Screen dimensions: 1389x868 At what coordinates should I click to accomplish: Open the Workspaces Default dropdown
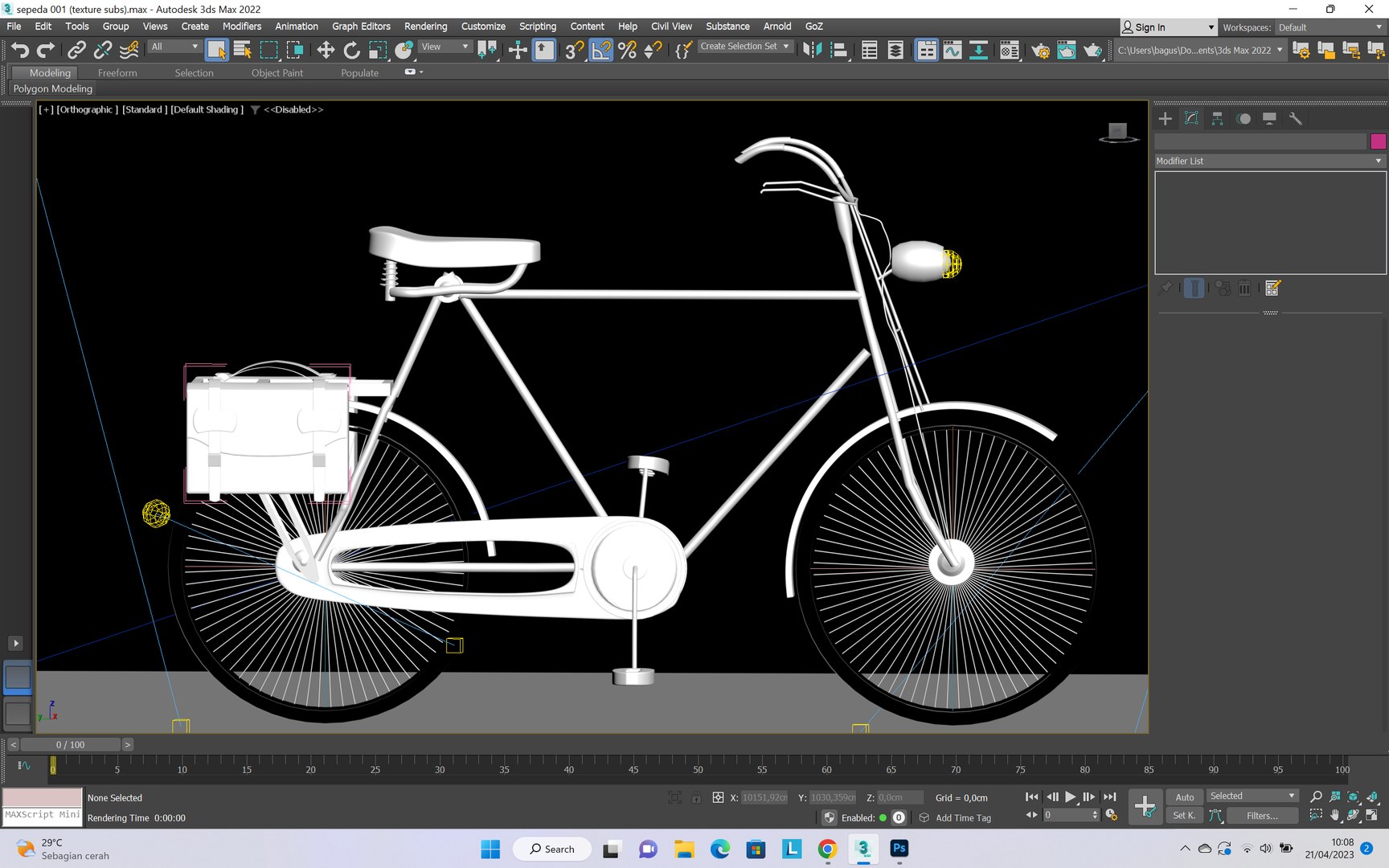coord(1330,27)
